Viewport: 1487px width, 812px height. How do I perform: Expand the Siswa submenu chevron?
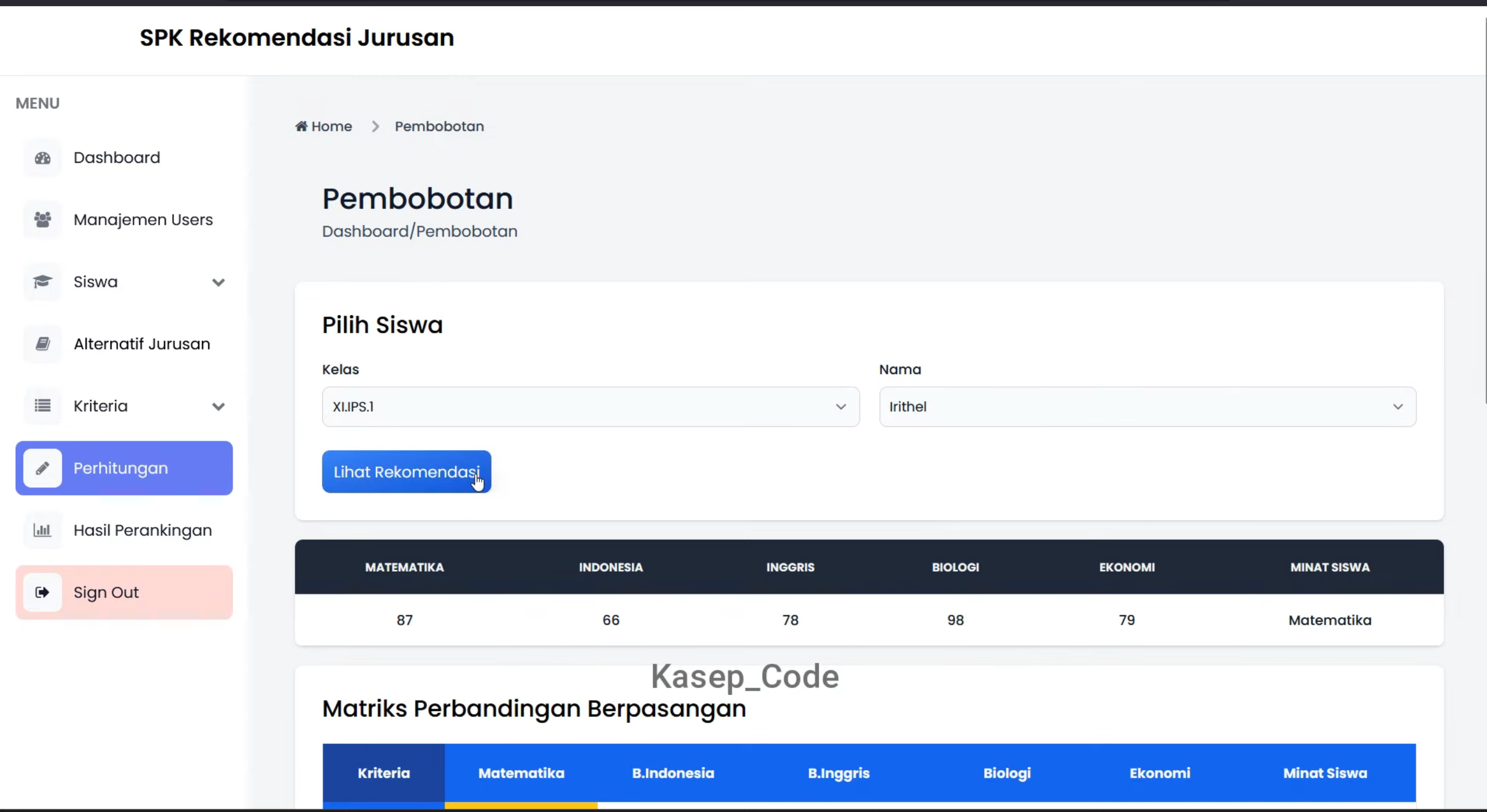point(218,283)
